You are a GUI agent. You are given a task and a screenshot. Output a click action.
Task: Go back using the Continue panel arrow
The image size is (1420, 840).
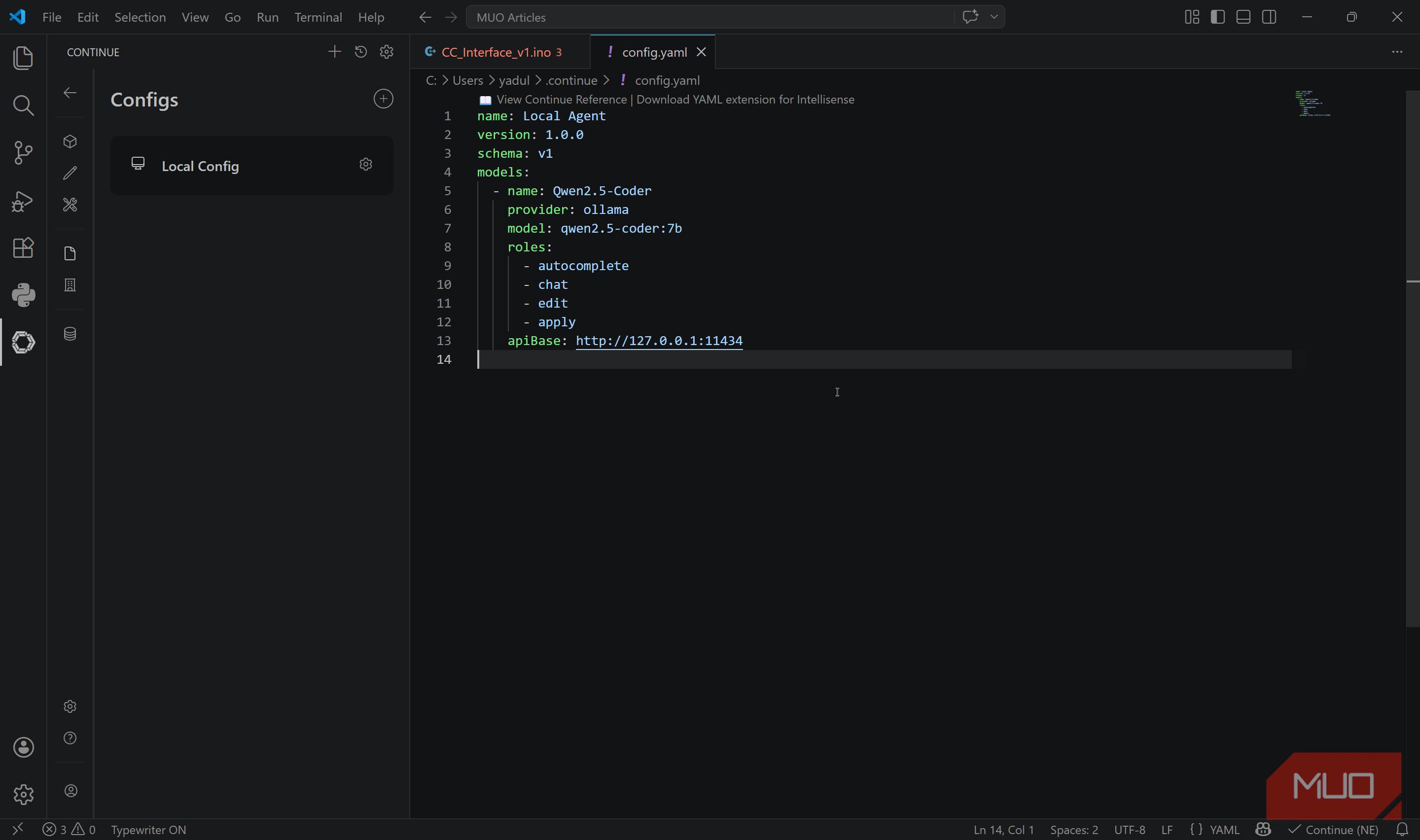(x=70, y=93)
